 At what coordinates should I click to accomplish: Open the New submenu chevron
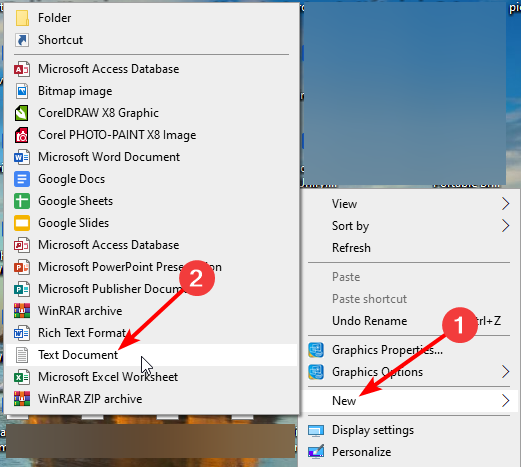click(505, 401)
